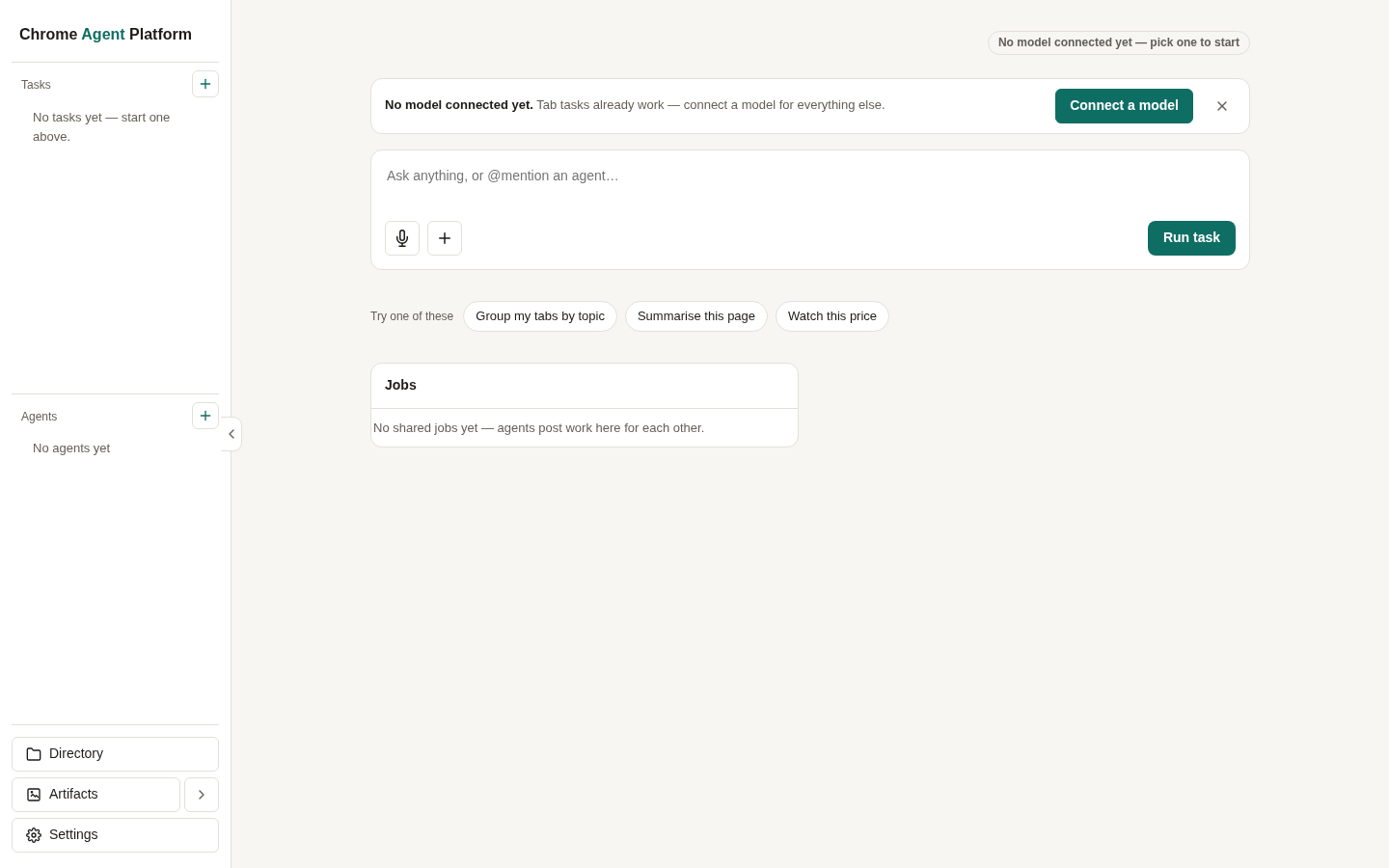1389x868 pixels.
Task: Click the Jobs panel header
Action: (585, 386)
